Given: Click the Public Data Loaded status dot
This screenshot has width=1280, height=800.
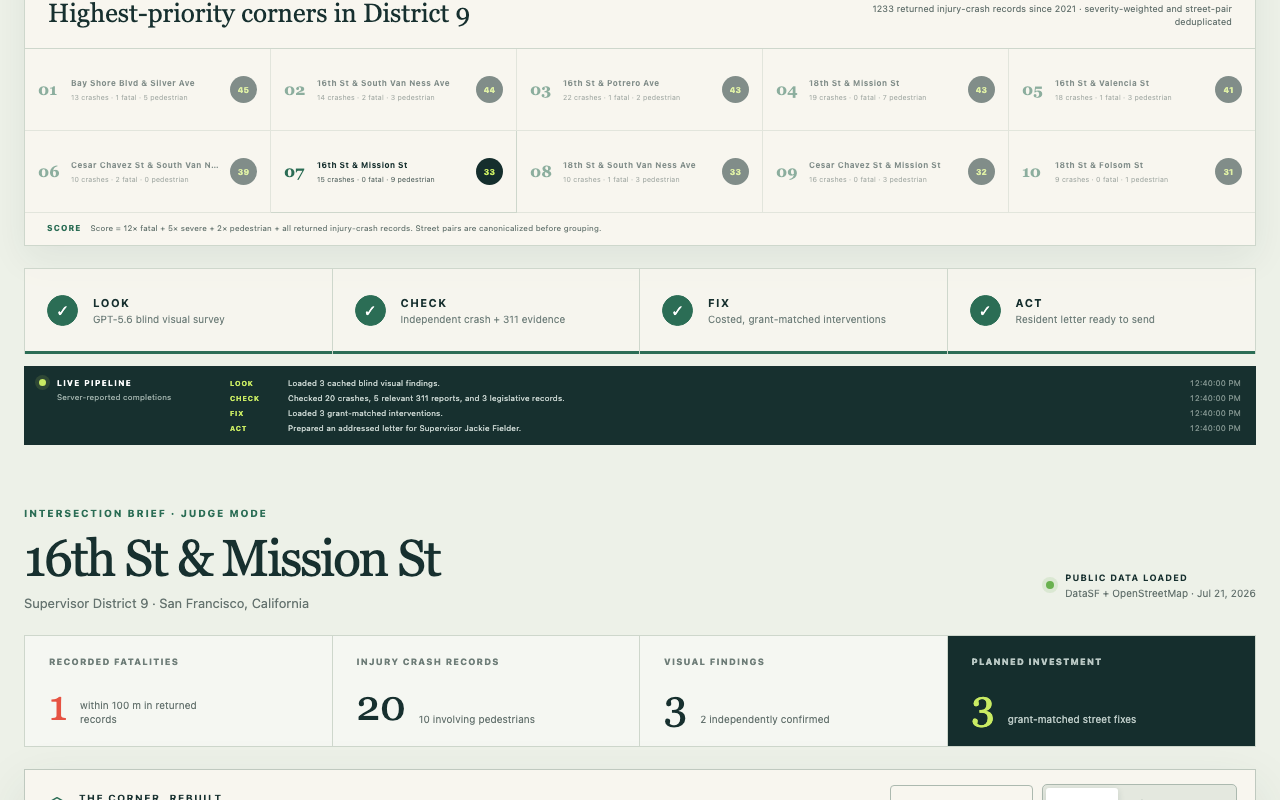Looking at the screenshot, I should pyautogui.click(x=1049, y=585).
